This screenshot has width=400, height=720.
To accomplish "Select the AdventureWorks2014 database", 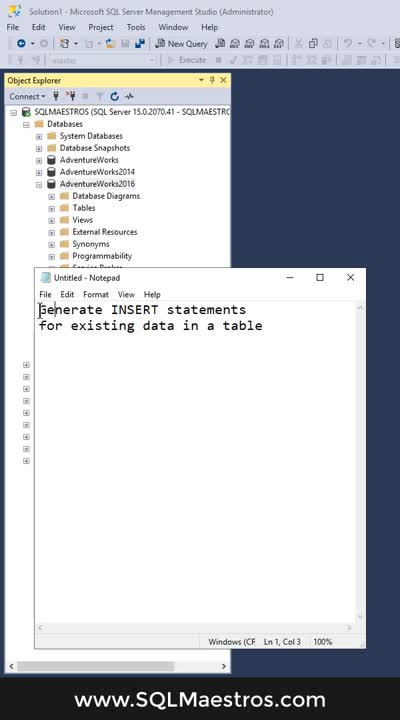I will (x=97, y=172).
